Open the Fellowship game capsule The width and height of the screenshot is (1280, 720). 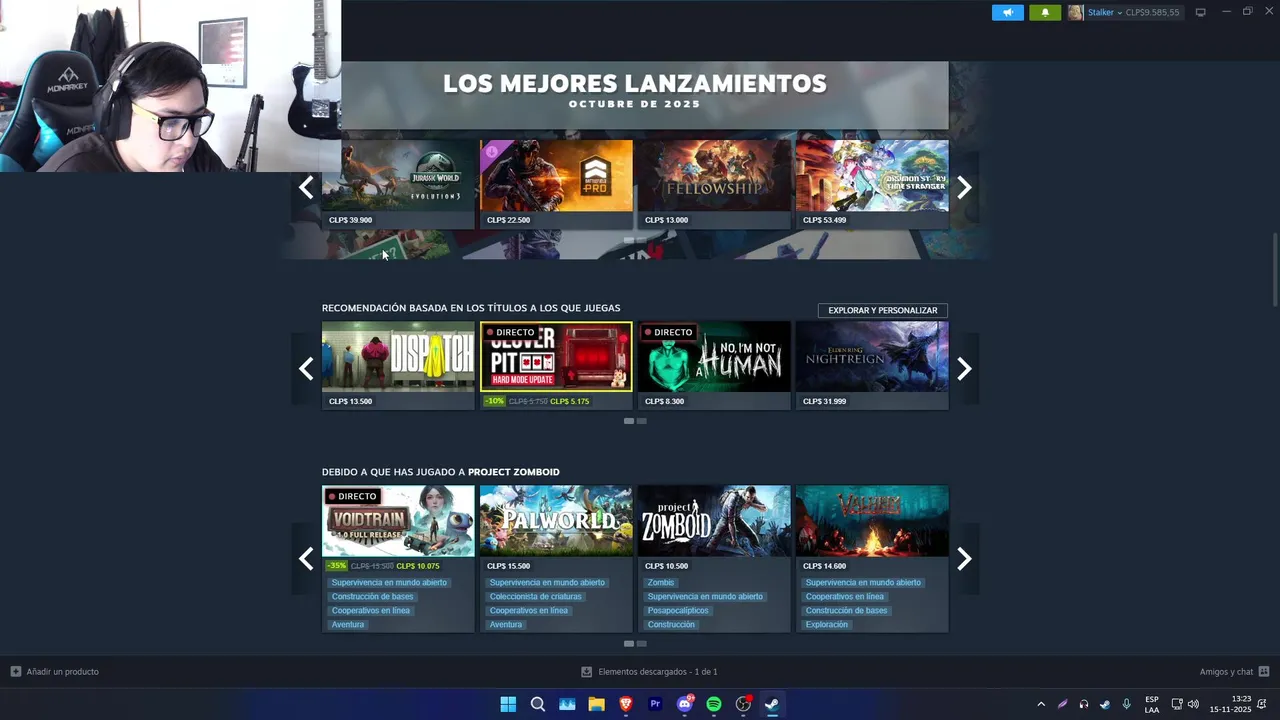click(x=714, y=184)
